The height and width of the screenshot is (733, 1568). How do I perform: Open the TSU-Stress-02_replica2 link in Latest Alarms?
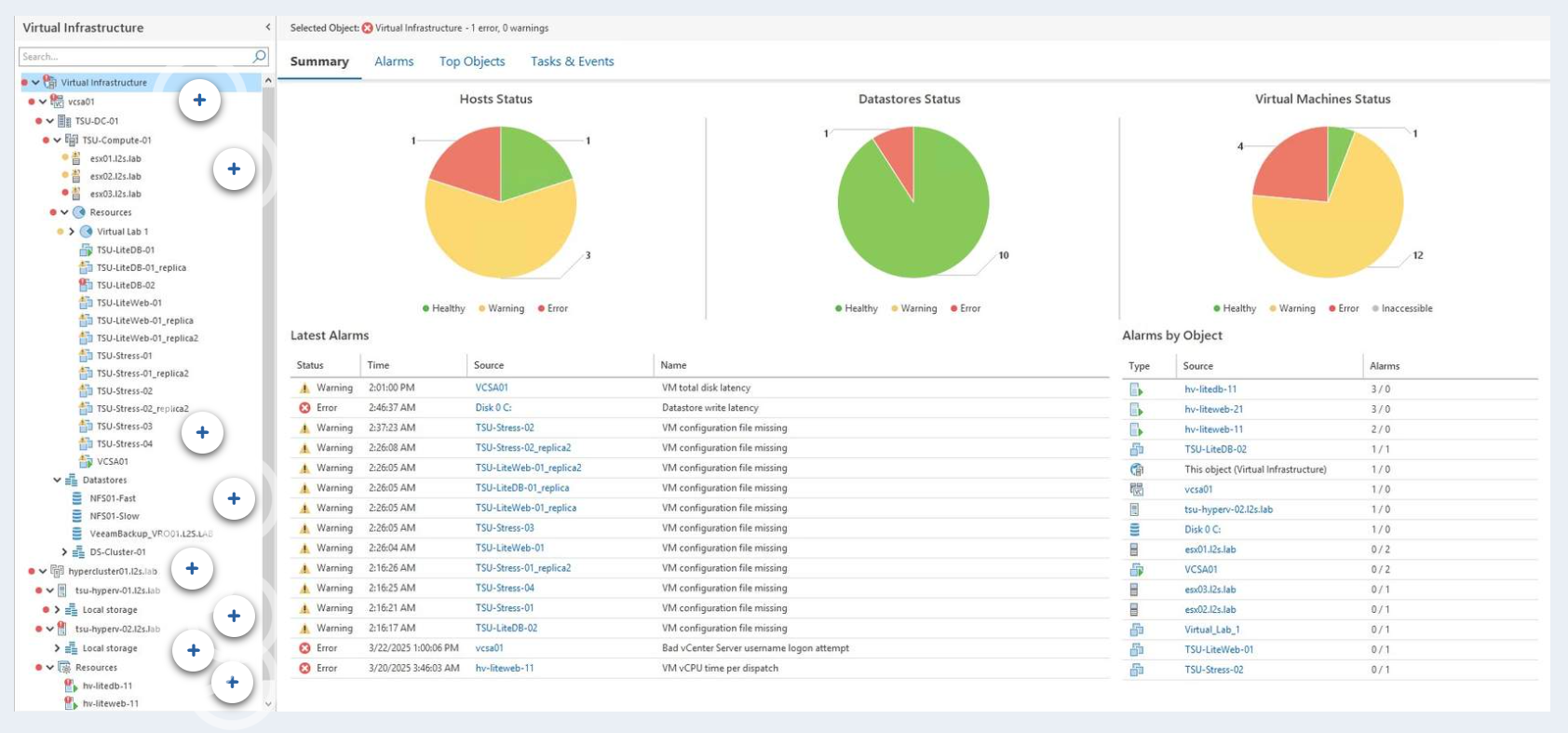pos(522,448)
